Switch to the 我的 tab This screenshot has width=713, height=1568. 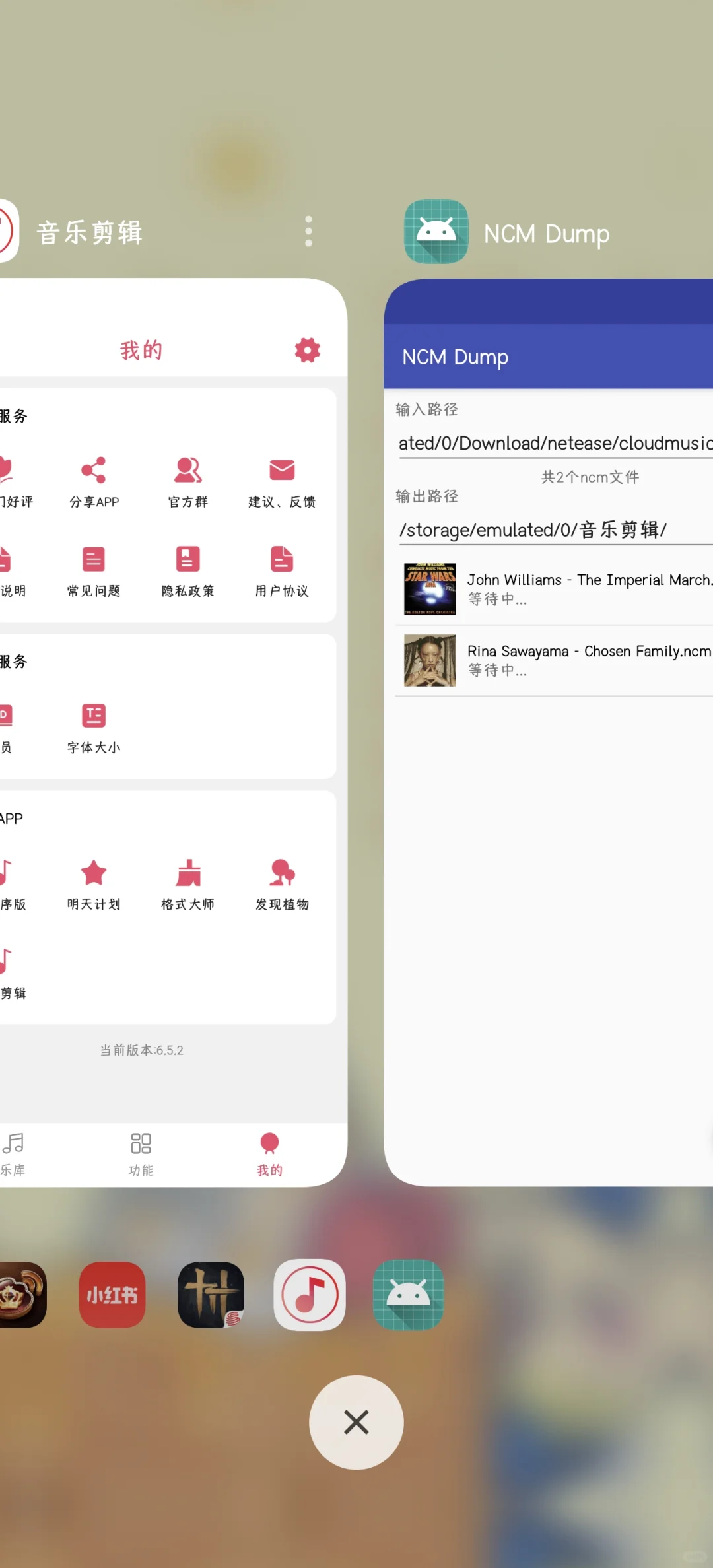269,1155
